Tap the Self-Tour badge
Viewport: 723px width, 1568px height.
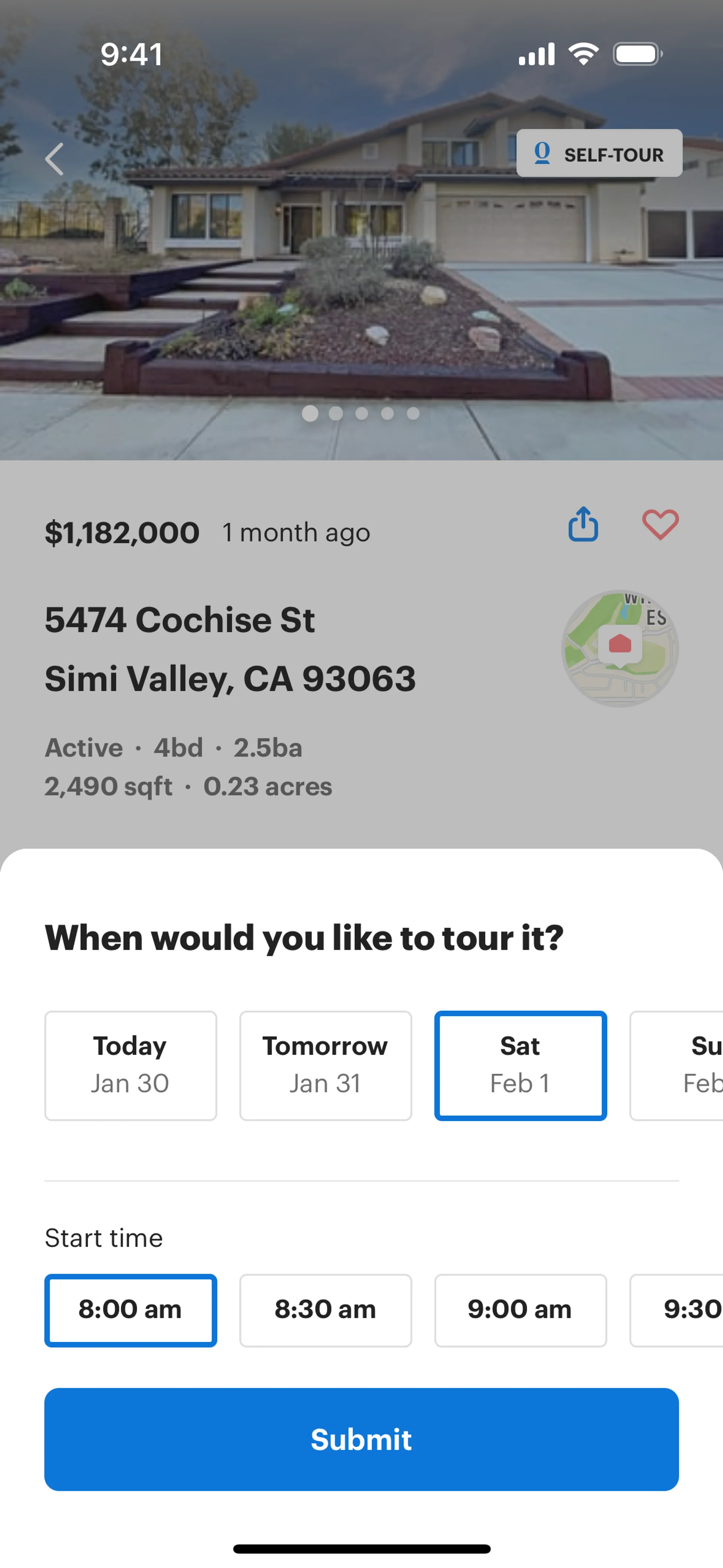click(599, 153)
